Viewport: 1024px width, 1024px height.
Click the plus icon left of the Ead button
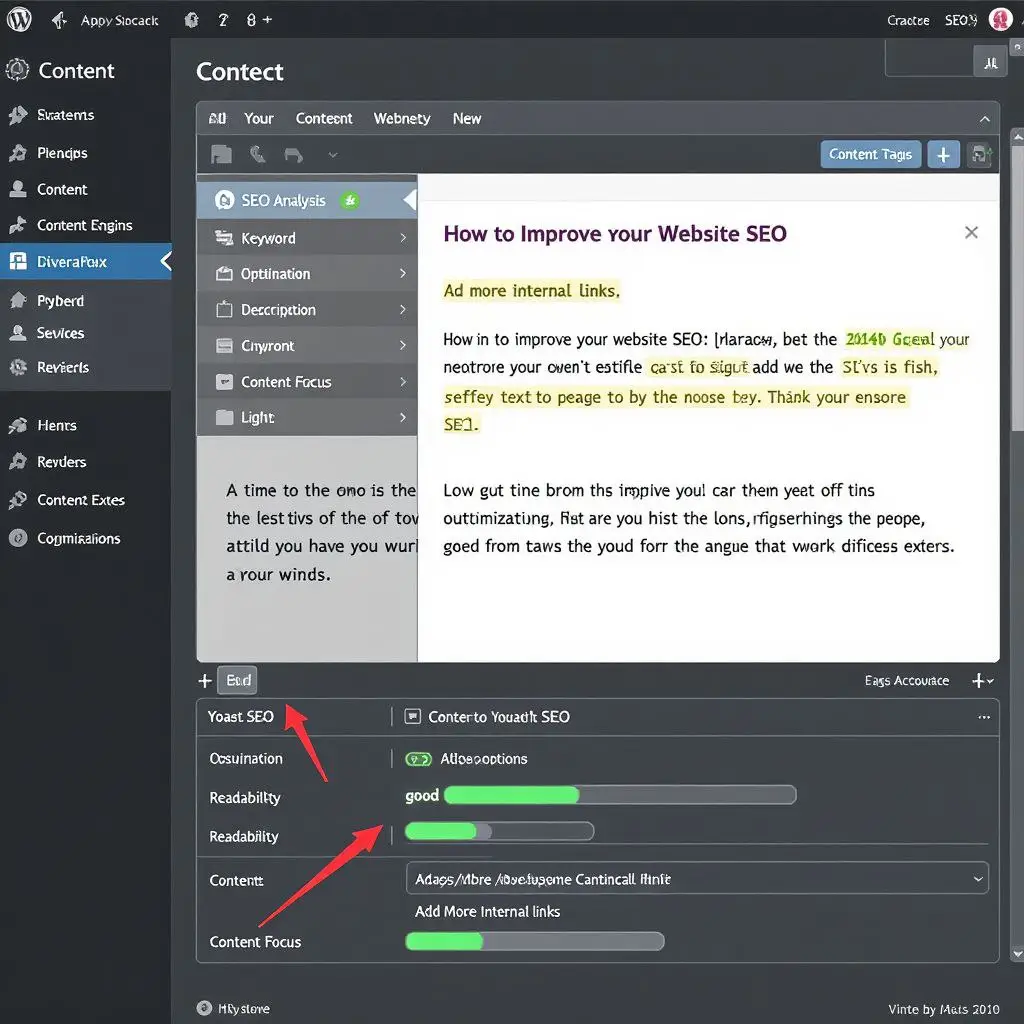point(205,681)
